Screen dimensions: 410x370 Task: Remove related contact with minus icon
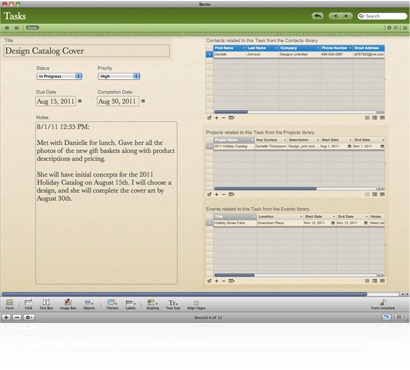tap(223, 118)
